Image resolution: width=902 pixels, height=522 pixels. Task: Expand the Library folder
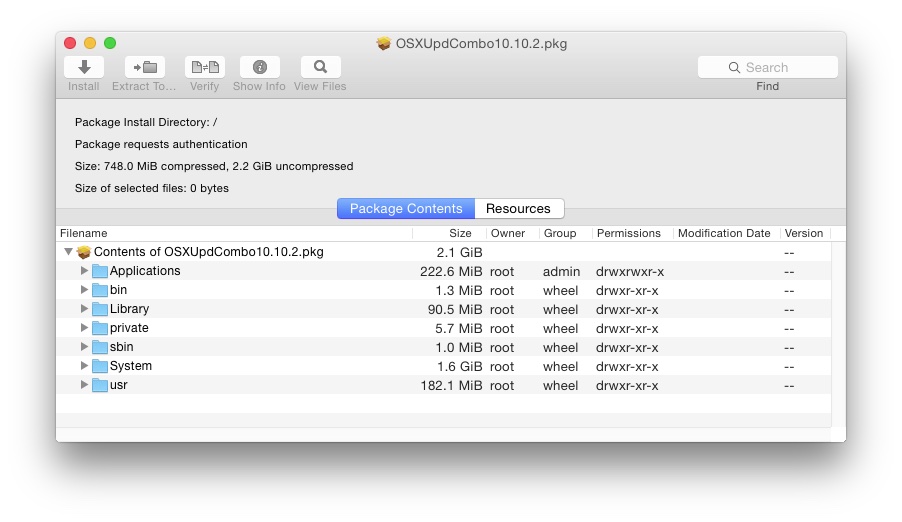pyautogui.click(x=84, y=308)
